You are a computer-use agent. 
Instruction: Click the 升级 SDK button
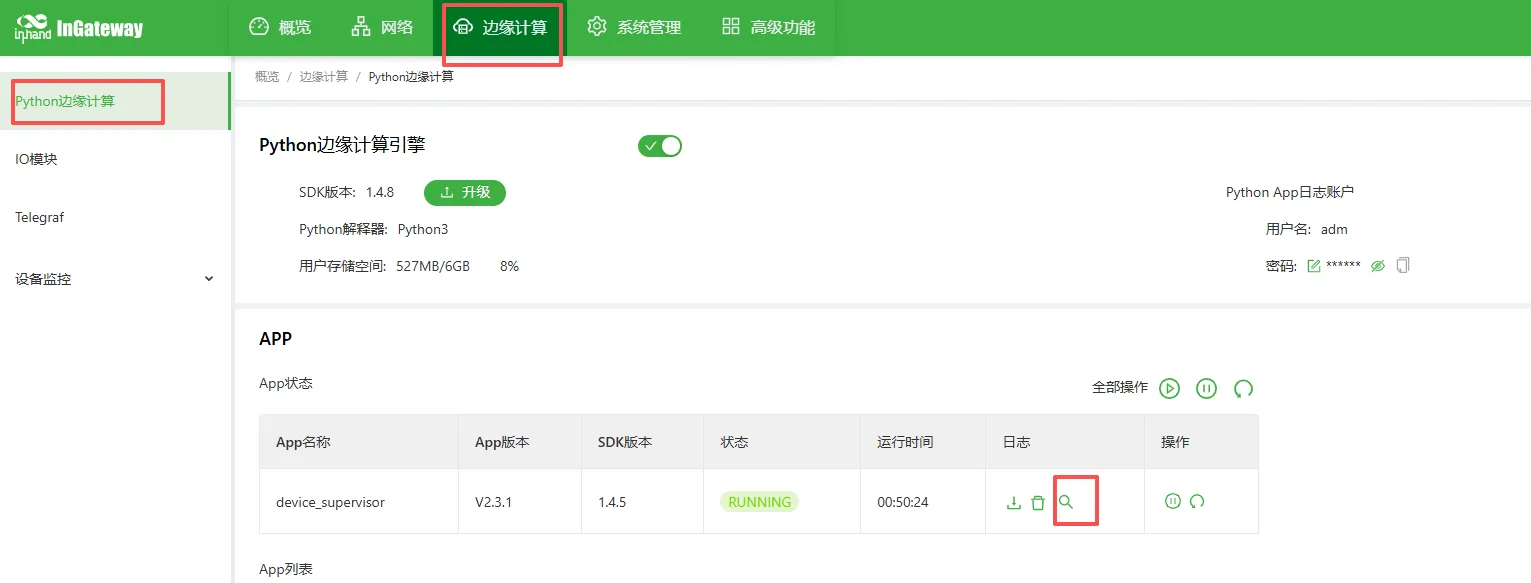[x=465, y=192]
